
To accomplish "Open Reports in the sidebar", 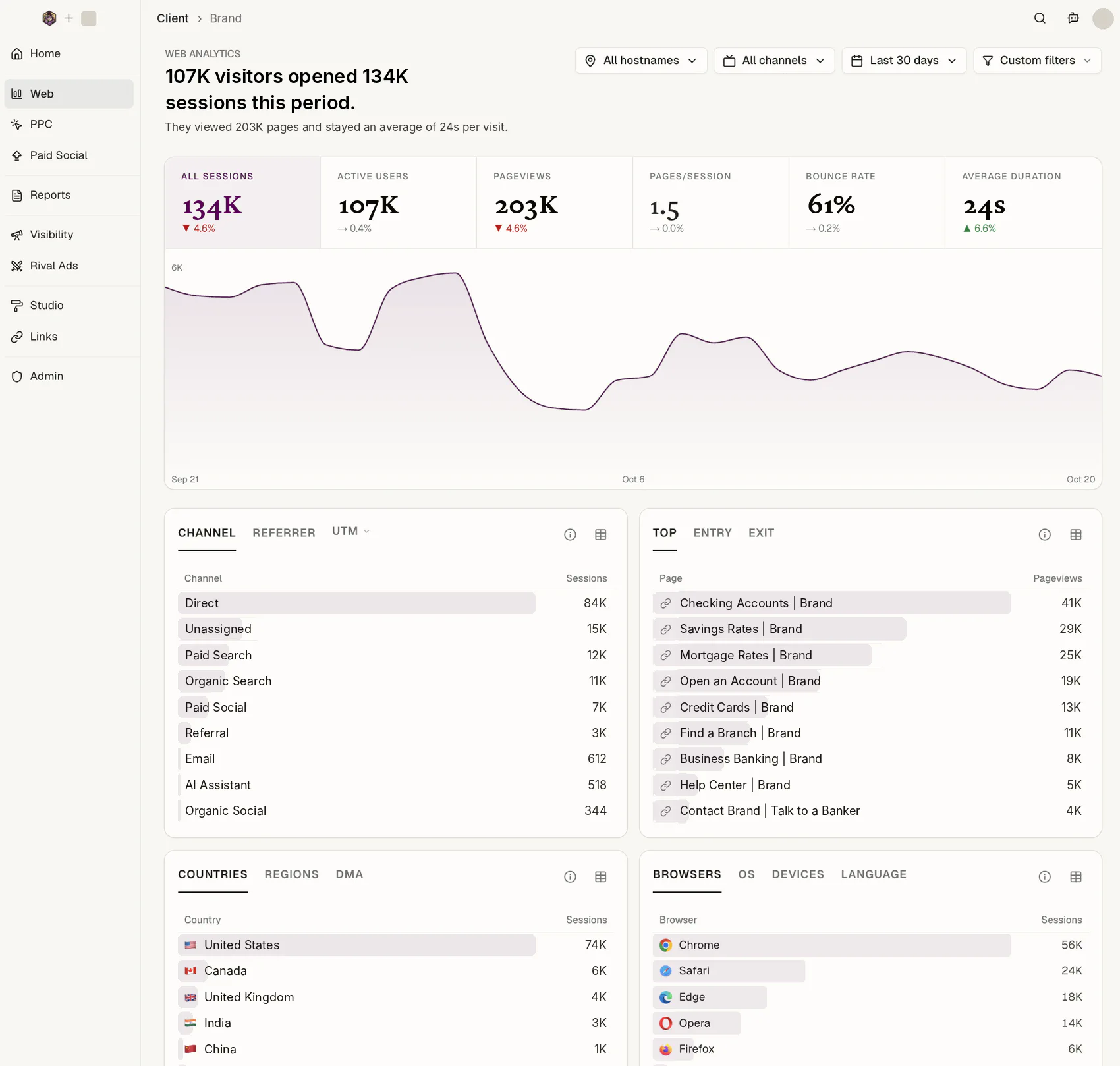I will [69, 195].
